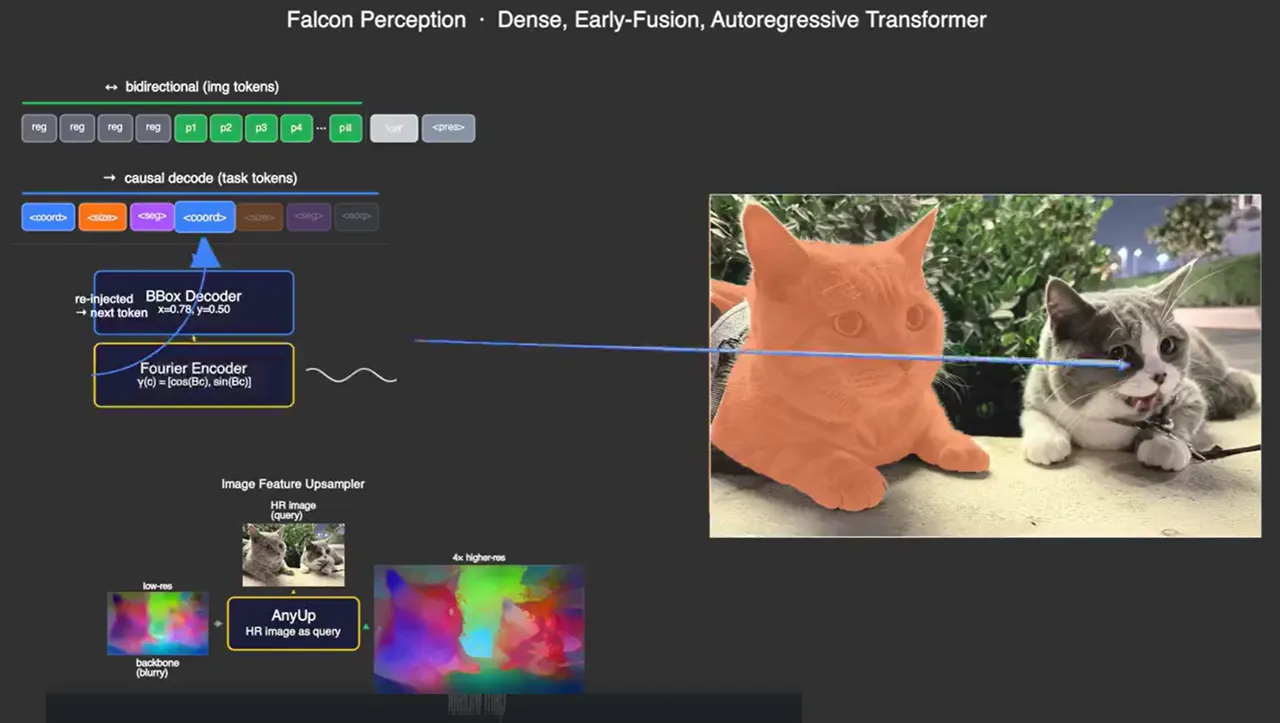Expand the ellipsis between p4 and pil
The image size is (1280, 723).
321,128
